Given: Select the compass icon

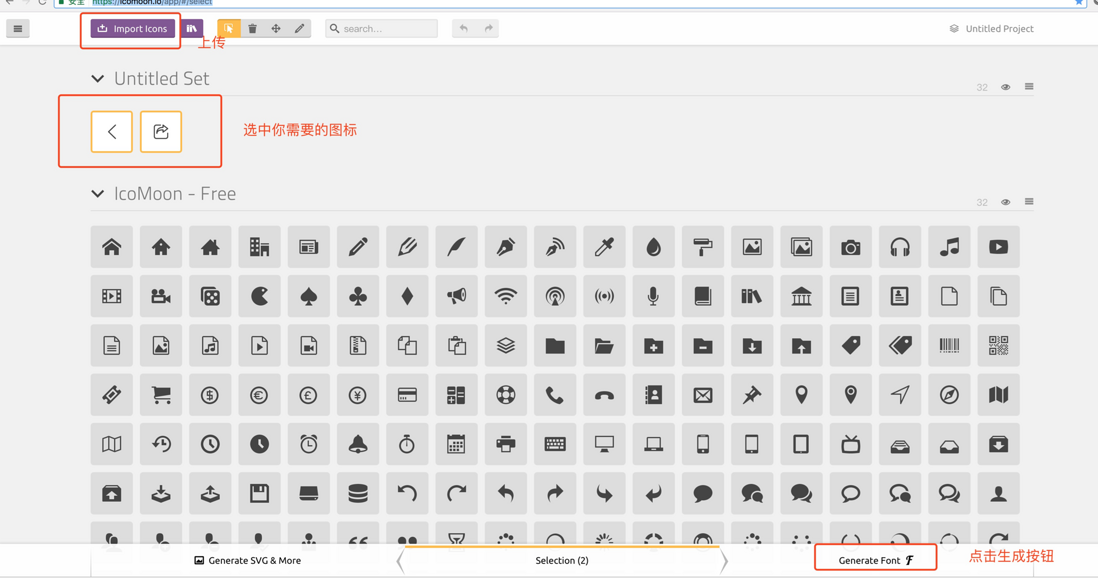Looking at the screenshot, I should 950,394.
